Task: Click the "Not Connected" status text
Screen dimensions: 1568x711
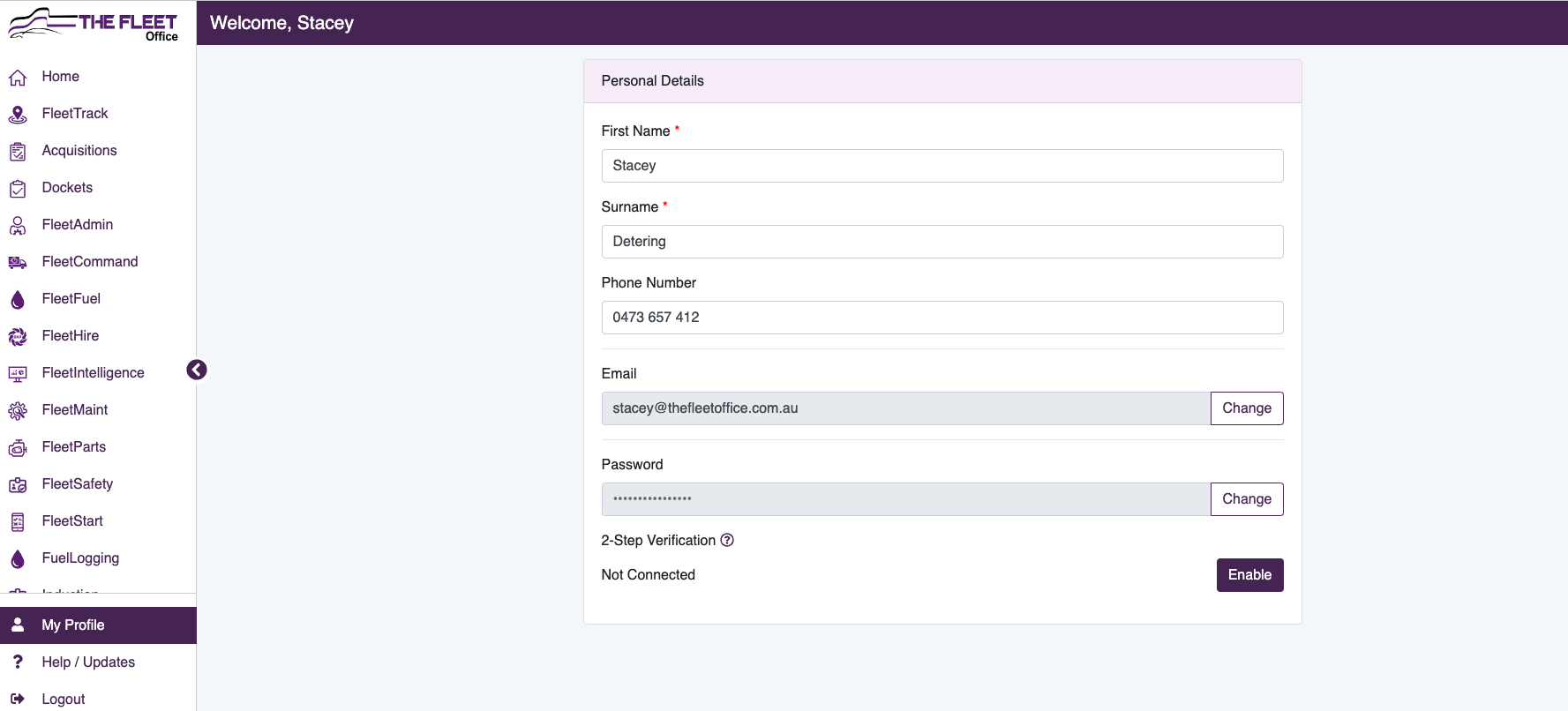Action: point(649,575)
